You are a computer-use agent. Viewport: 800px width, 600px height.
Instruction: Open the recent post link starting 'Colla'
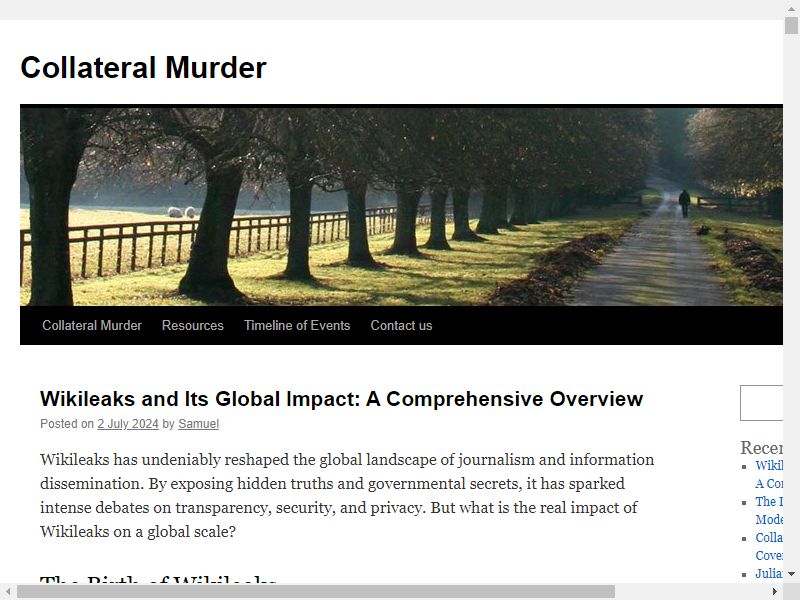(x=769, y=546)
